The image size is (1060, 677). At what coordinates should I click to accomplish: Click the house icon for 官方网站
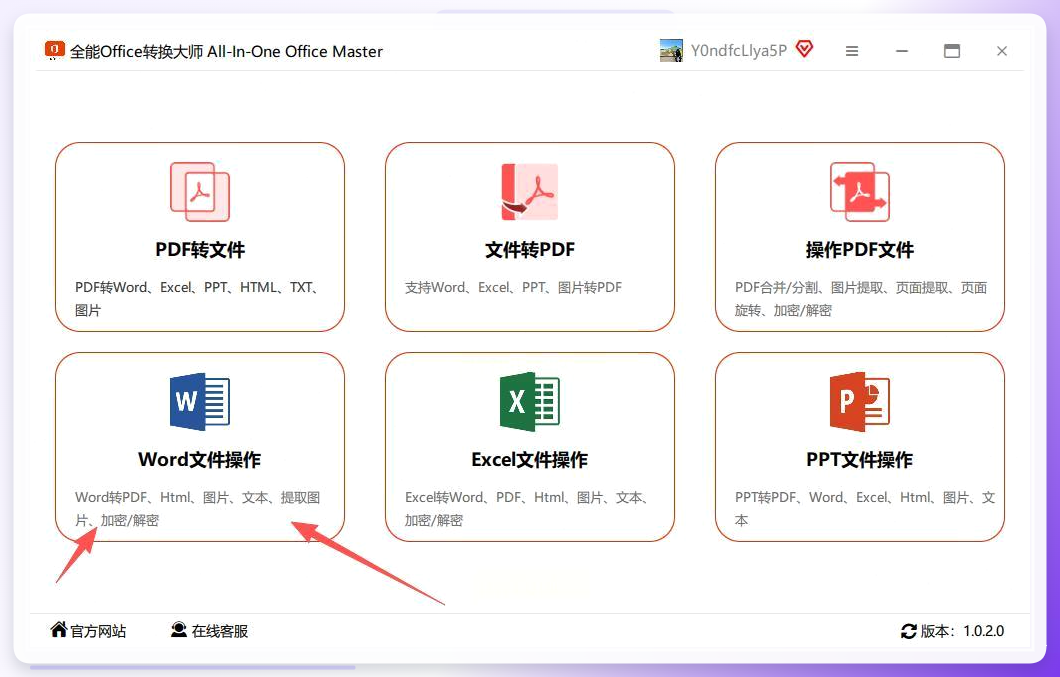pos(59,630)
